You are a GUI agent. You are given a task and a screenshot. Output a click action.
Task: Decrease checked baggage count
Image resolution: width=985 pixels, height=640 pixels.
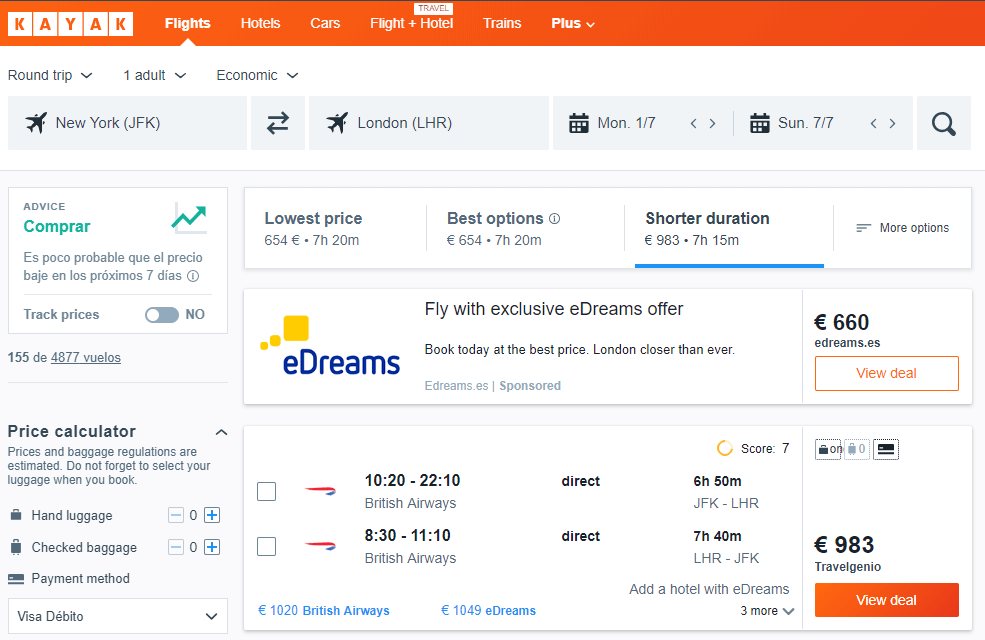(176, 548)
